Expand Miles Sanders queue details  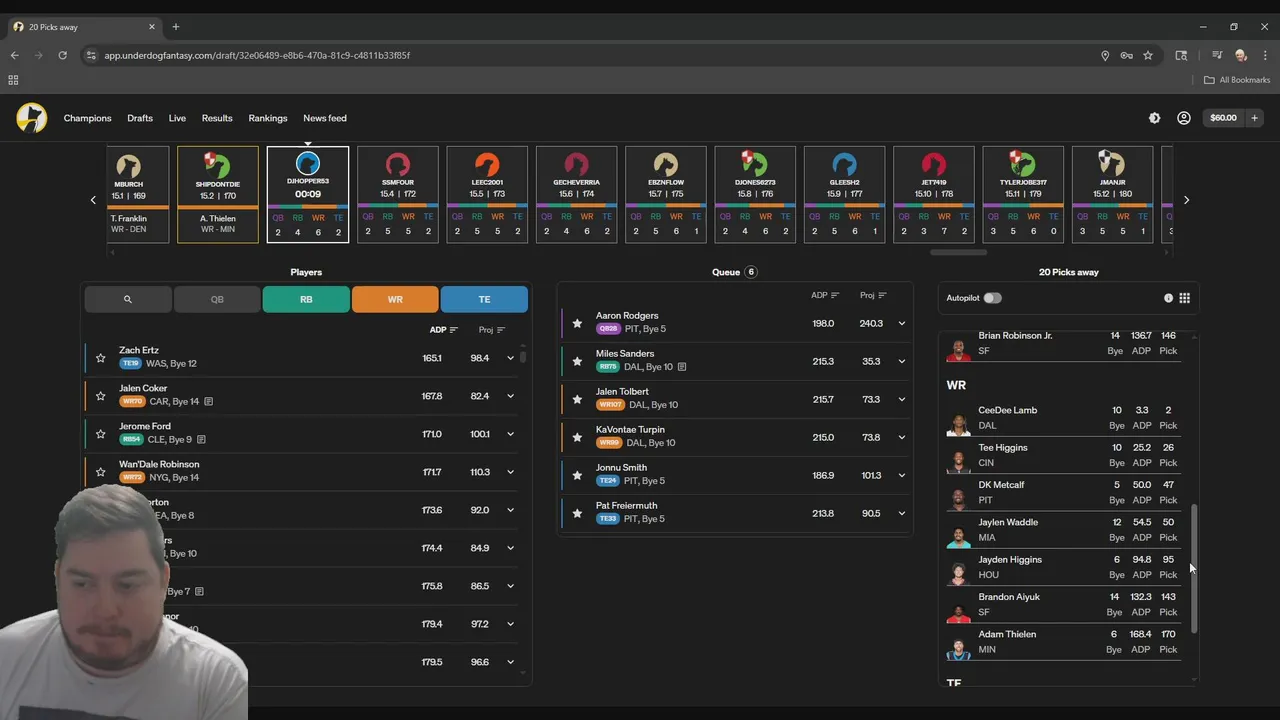click(901, 362)
